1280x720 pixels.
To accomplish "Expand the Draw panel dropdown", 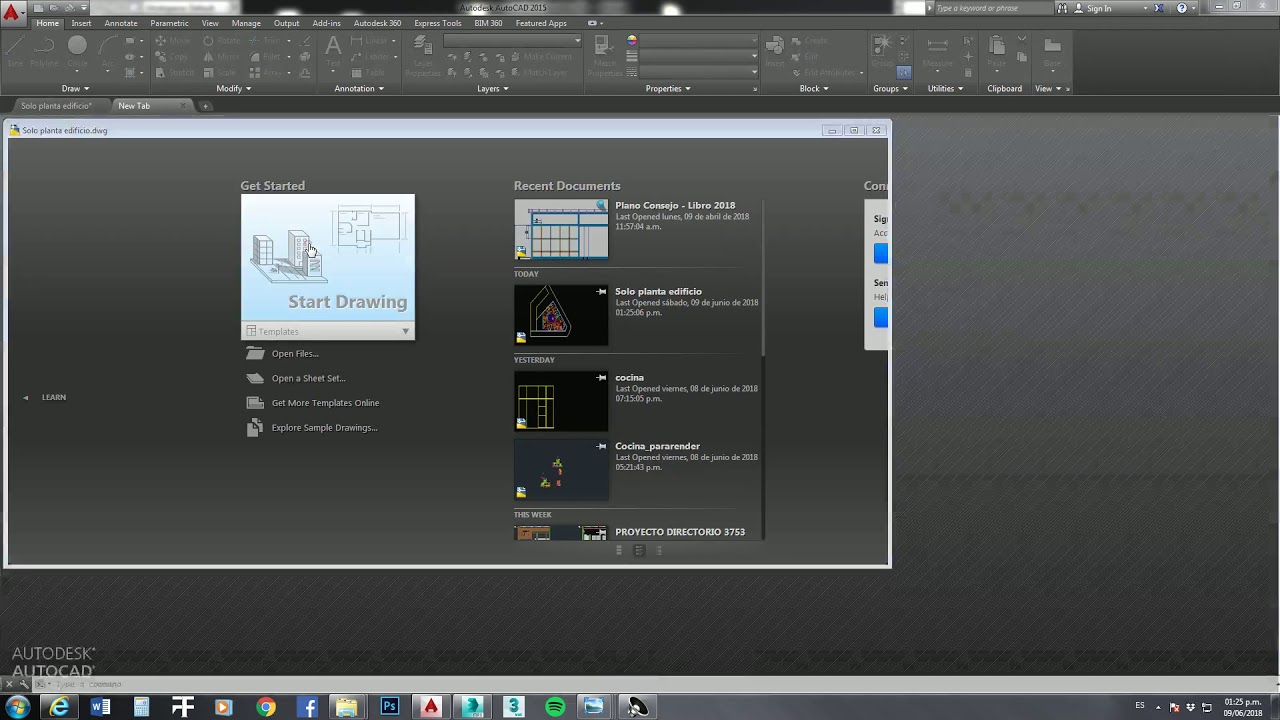I will click(x=76, y=88).
